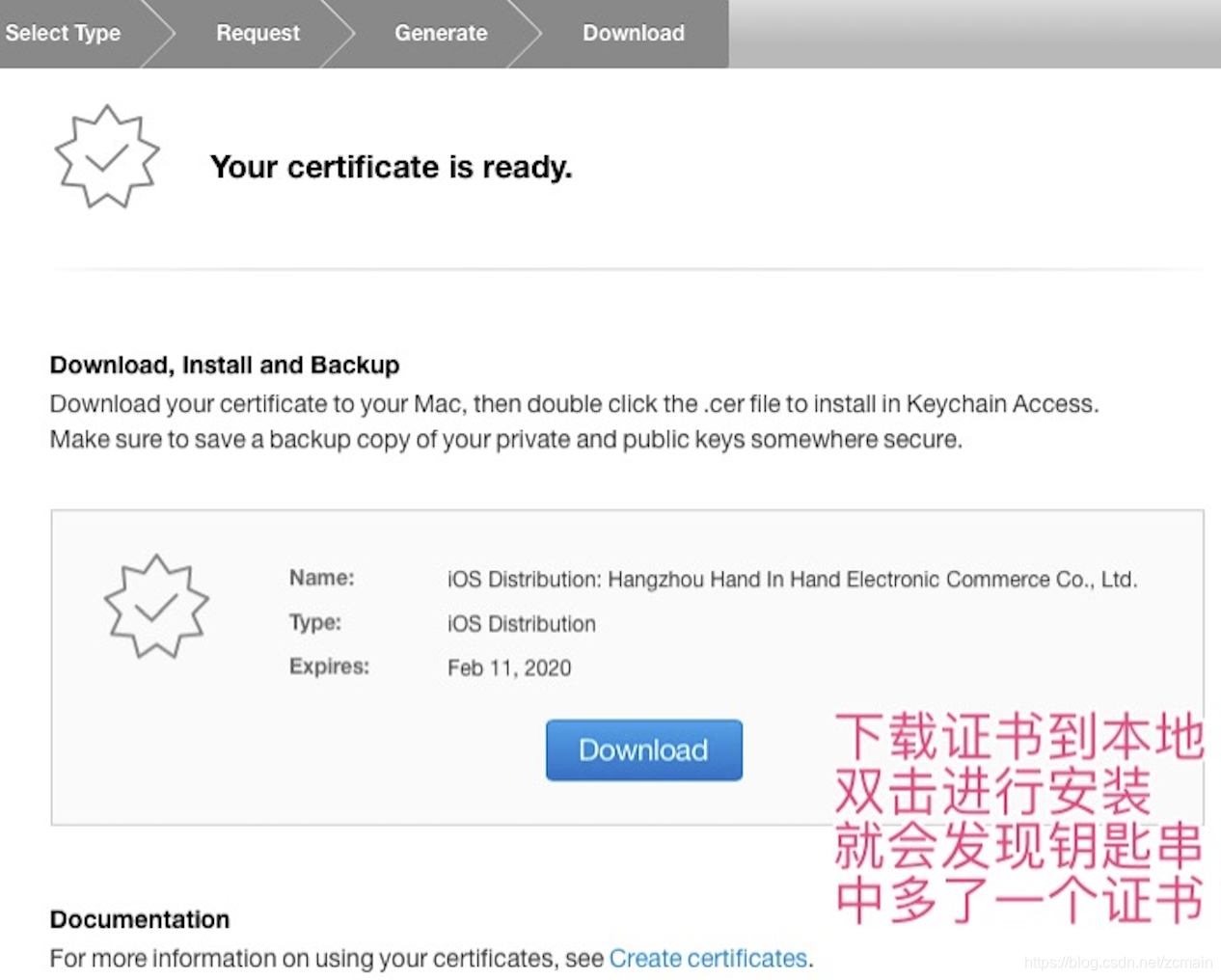Click the Expires: label
The image size is (1221, 980).
[329, 666]
